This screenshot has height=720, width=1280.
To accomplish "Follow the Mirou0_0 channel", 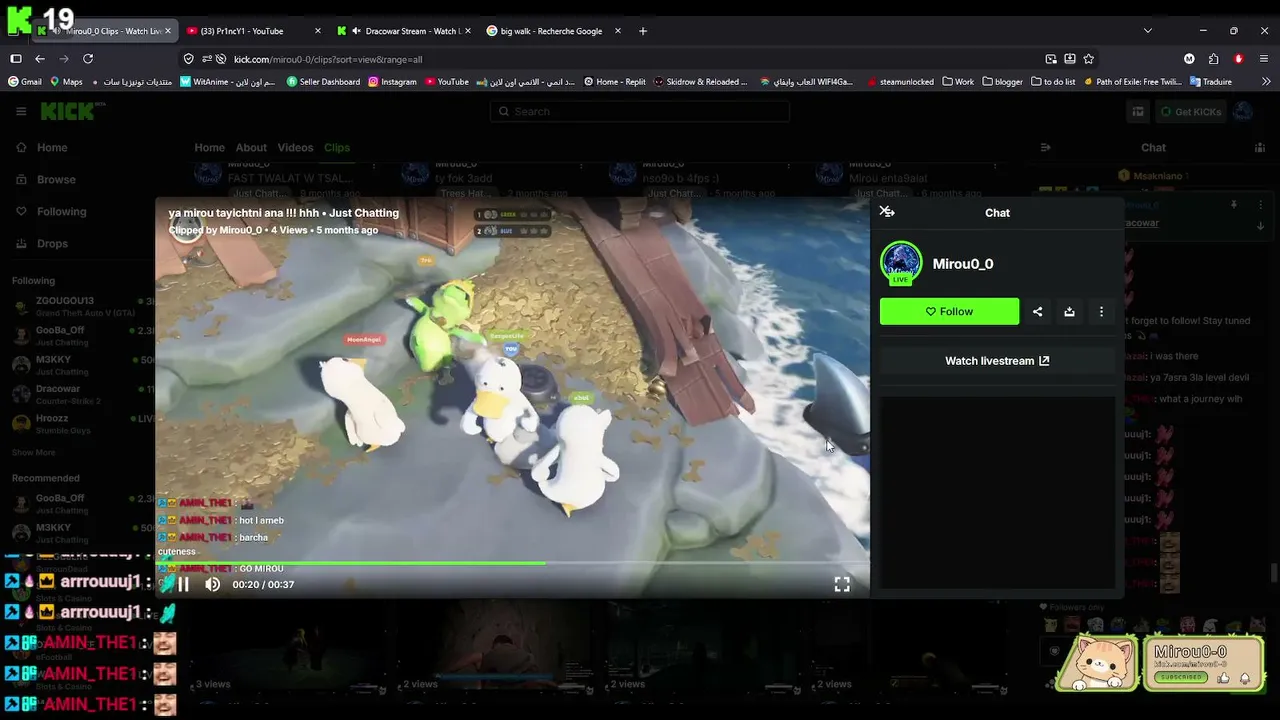I will pos(949,311).
